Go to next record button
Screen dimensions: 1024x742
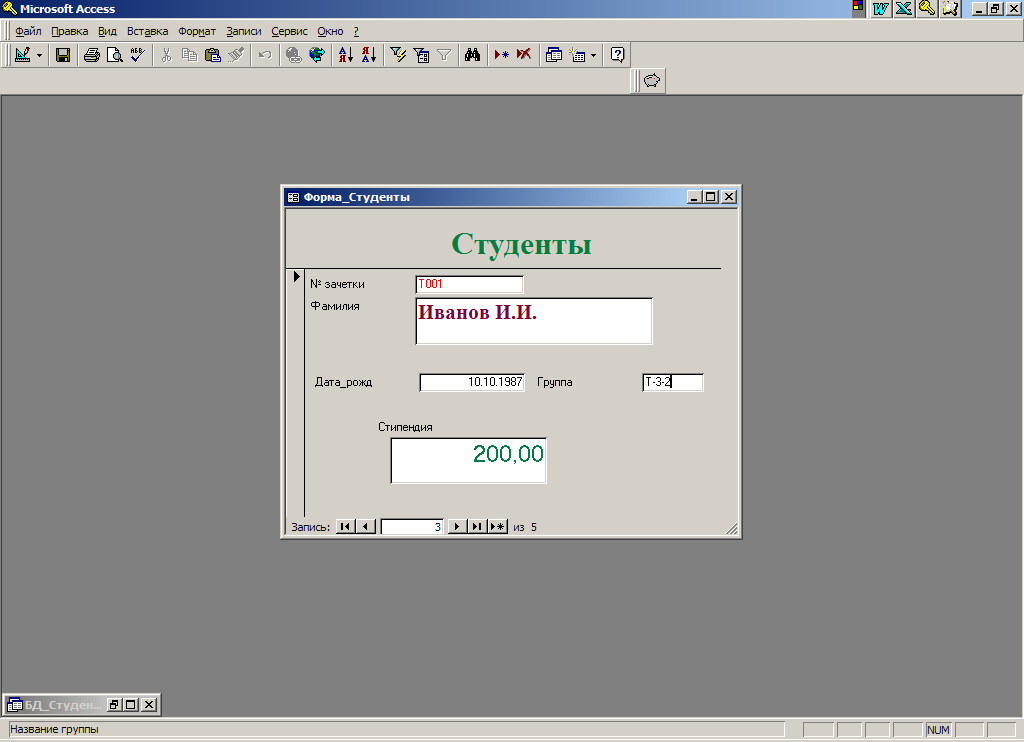coord(457,526)
